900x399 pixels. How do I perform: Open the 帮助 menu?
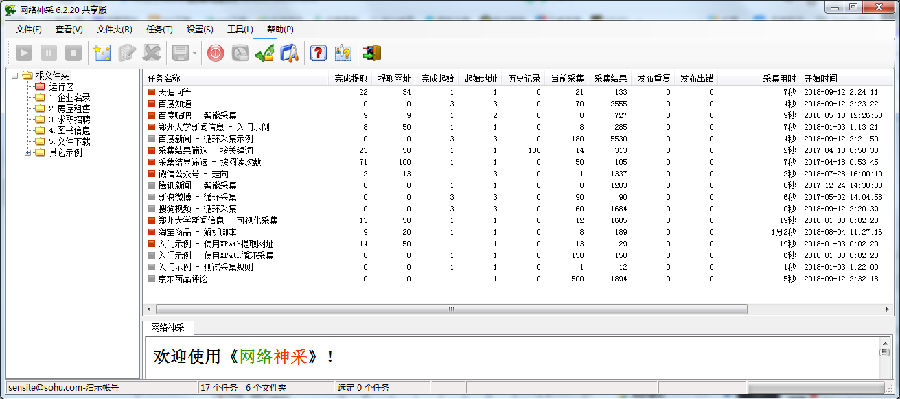click(280, 29)
